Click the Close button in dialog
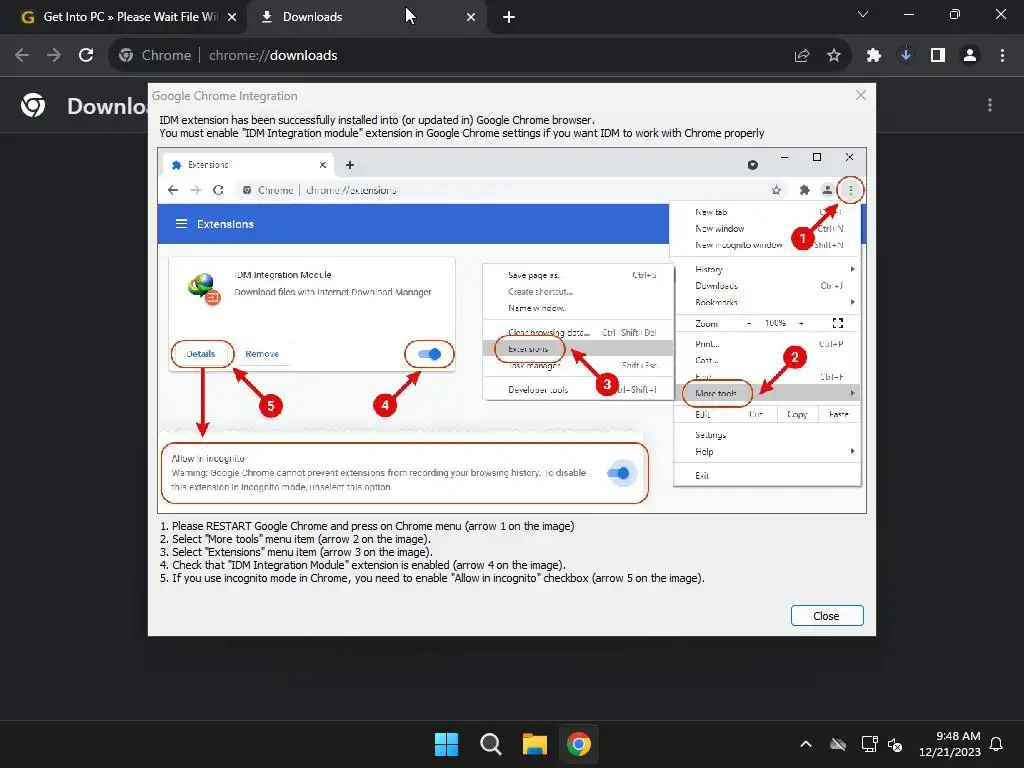1024x768 pixels. pos(827,616)
